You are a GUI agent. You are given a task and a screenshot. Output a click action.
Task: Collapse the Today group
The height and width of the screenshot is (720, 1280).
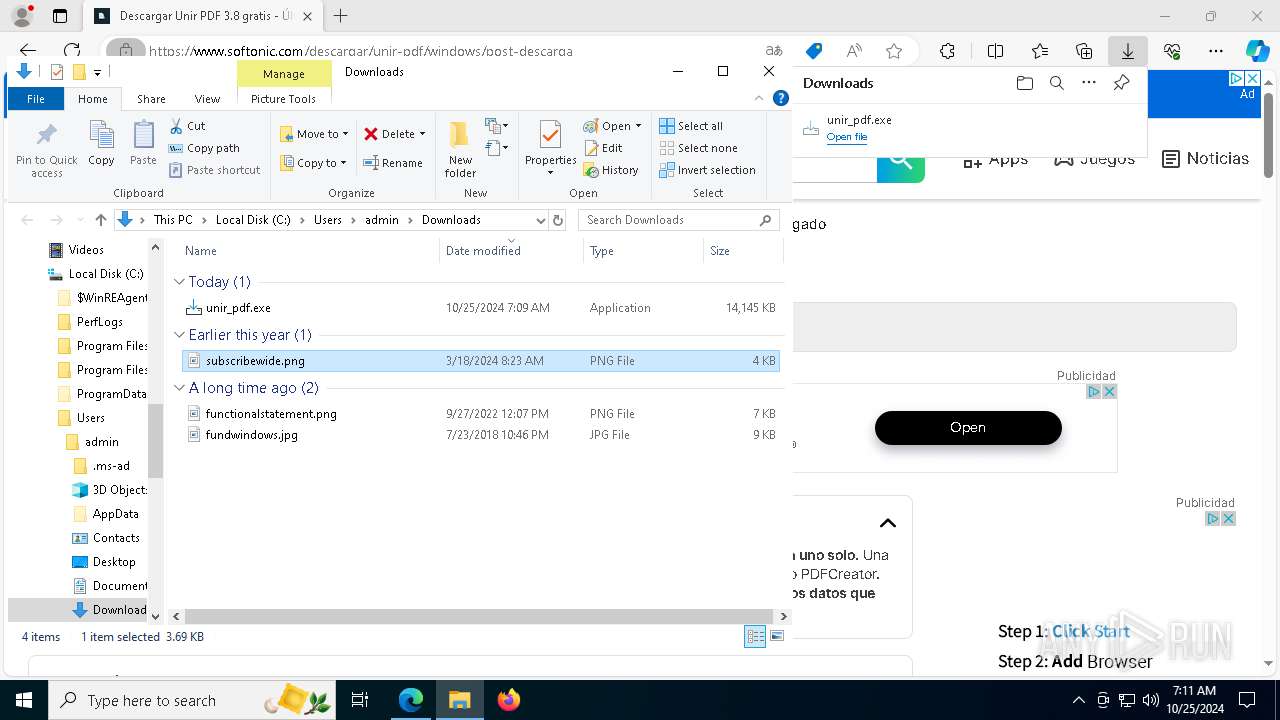180,282
